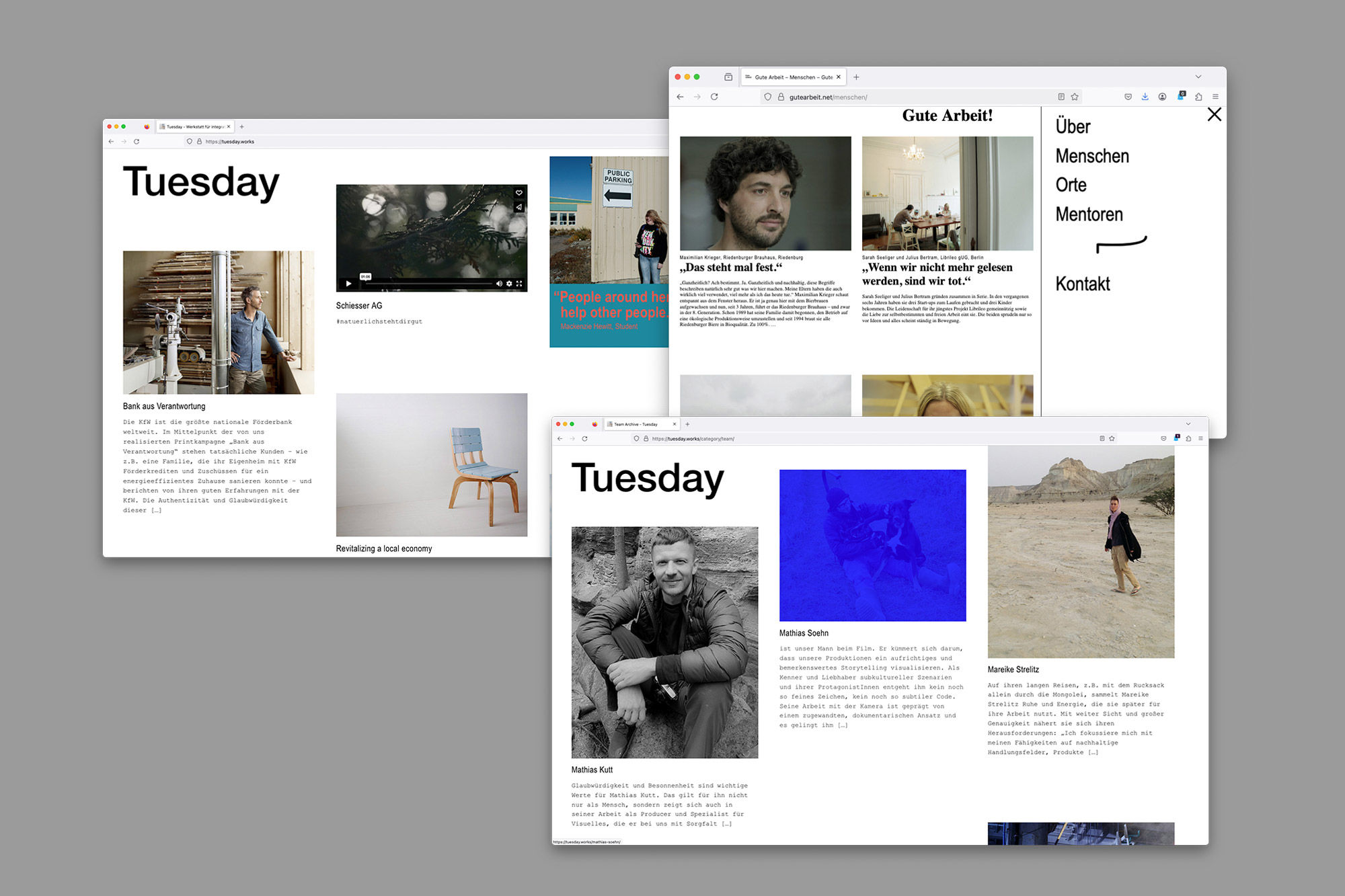Bookmark the gutearbeit.net/menschen page with the star
The height and width of the screenshot is (896, 1345).
1075,97
